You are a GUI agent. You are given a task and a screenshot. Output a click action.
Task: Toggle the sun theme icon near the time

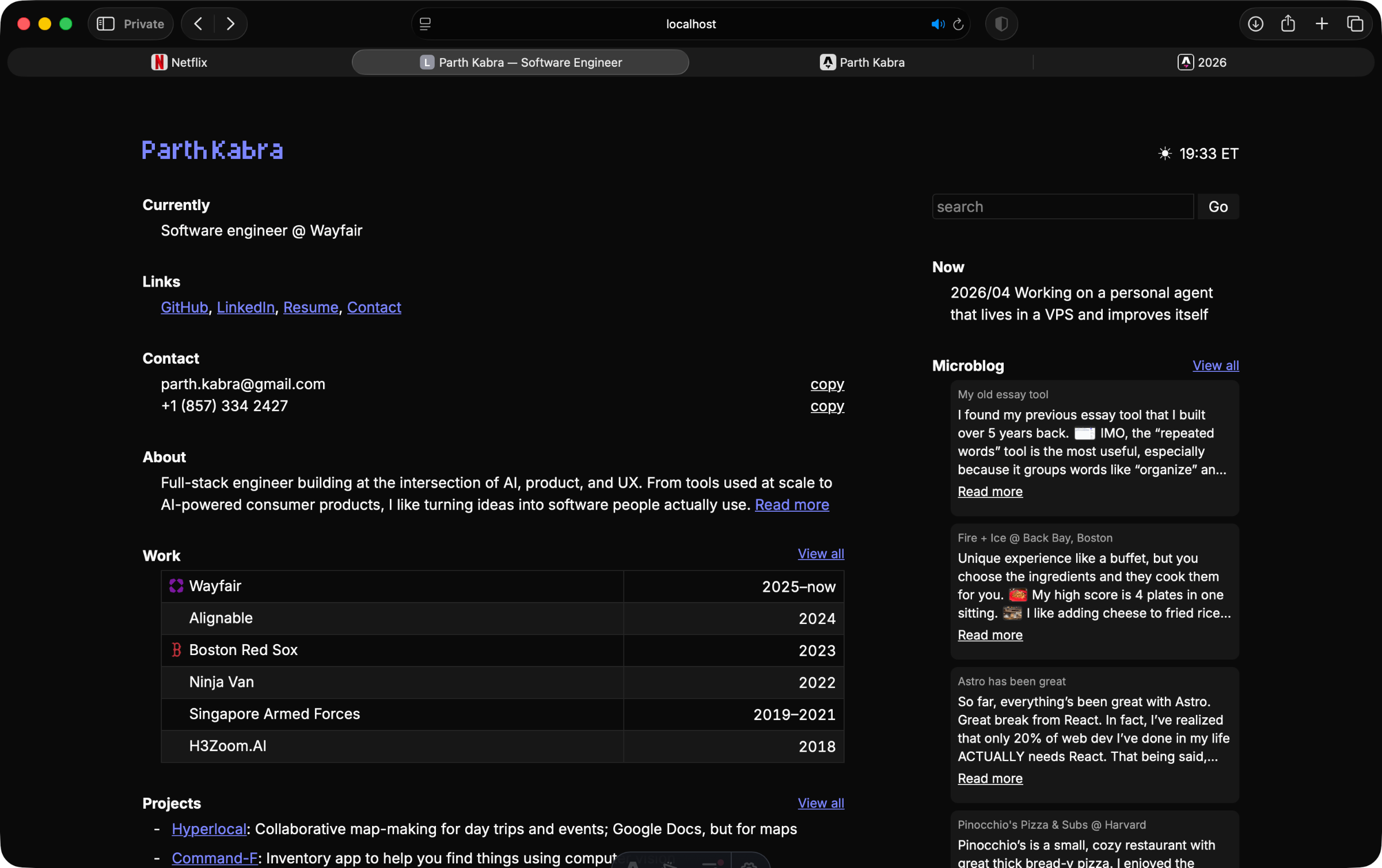coord(1164,153)
